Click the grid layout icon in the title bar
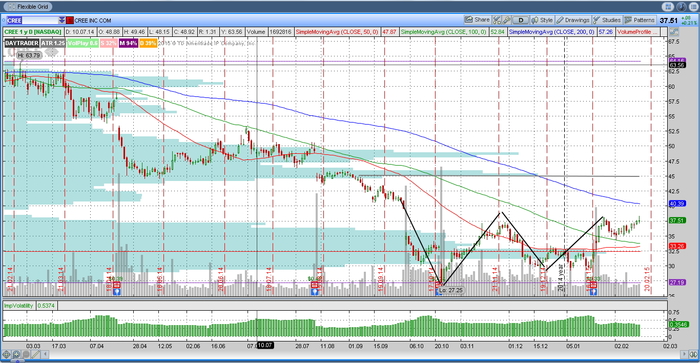 coord(668,7)
